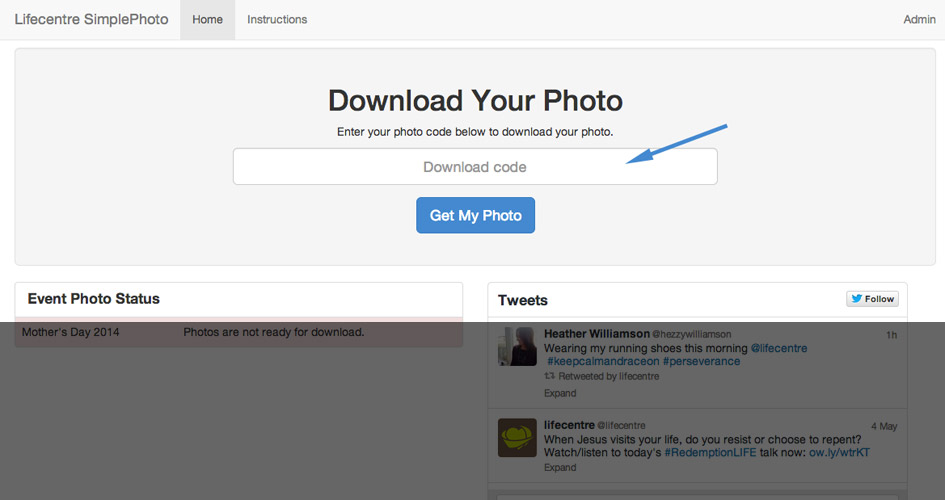945x500 pixels.
Task: Click the Tweets widget heading
Action: (x=523, y=300)
